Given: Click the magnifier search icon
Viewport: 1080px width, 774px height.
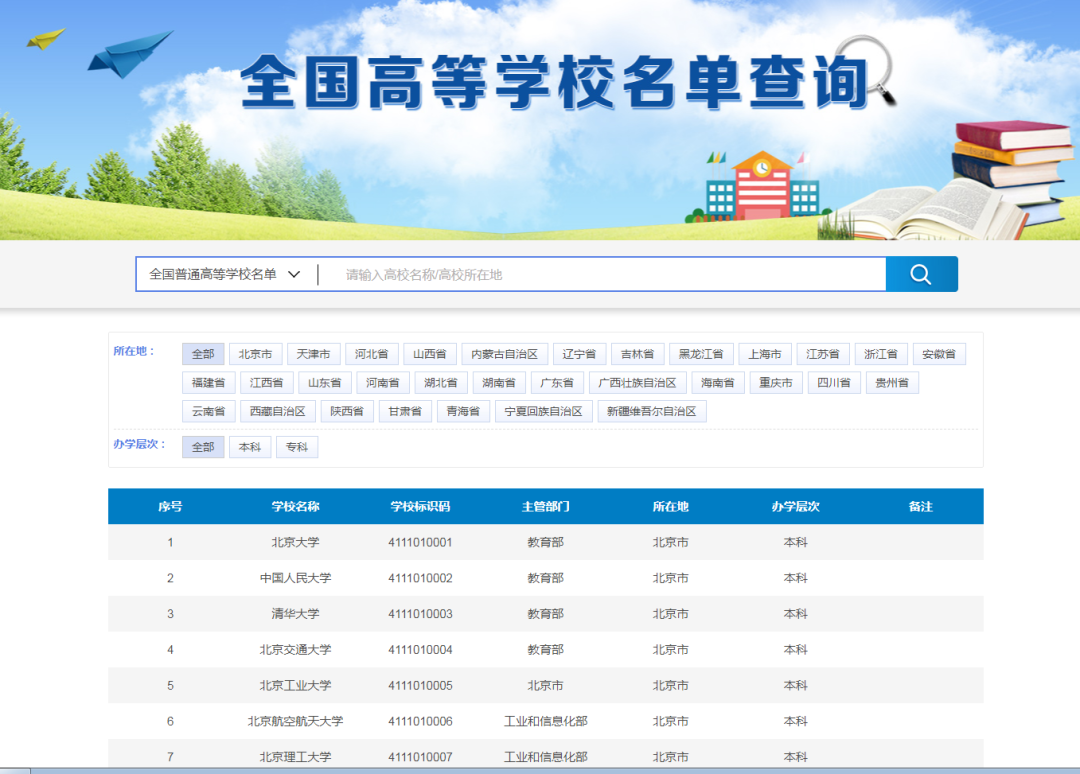Looking at the screenshot, I should [920, 273].
